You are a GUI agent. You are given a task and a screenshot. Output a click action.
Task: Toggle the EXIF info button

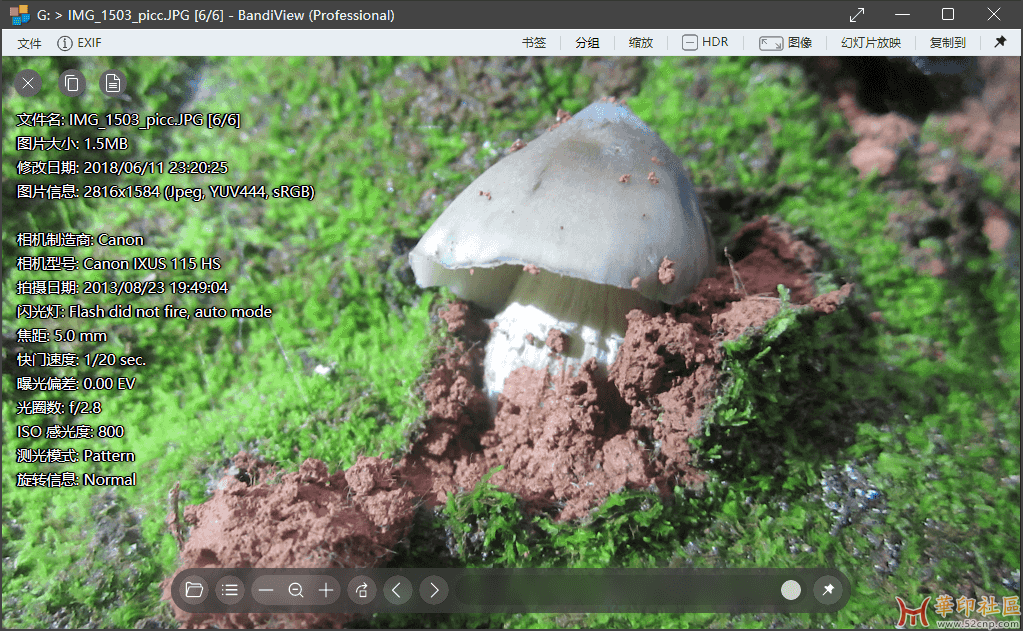click(x=80, y=43)
